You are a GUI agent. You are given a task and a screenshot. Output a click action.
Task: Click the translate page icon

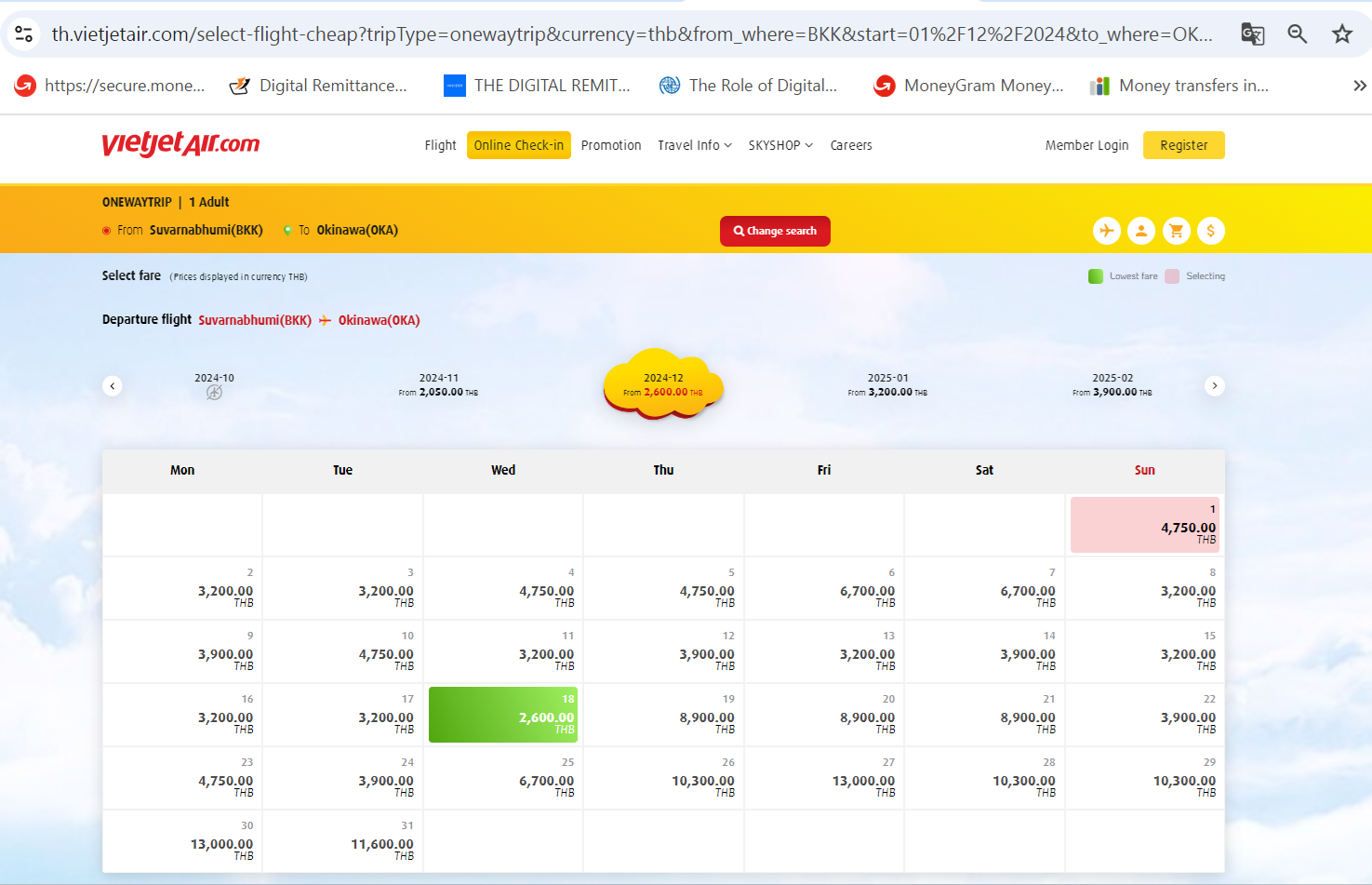point(1253,34)
